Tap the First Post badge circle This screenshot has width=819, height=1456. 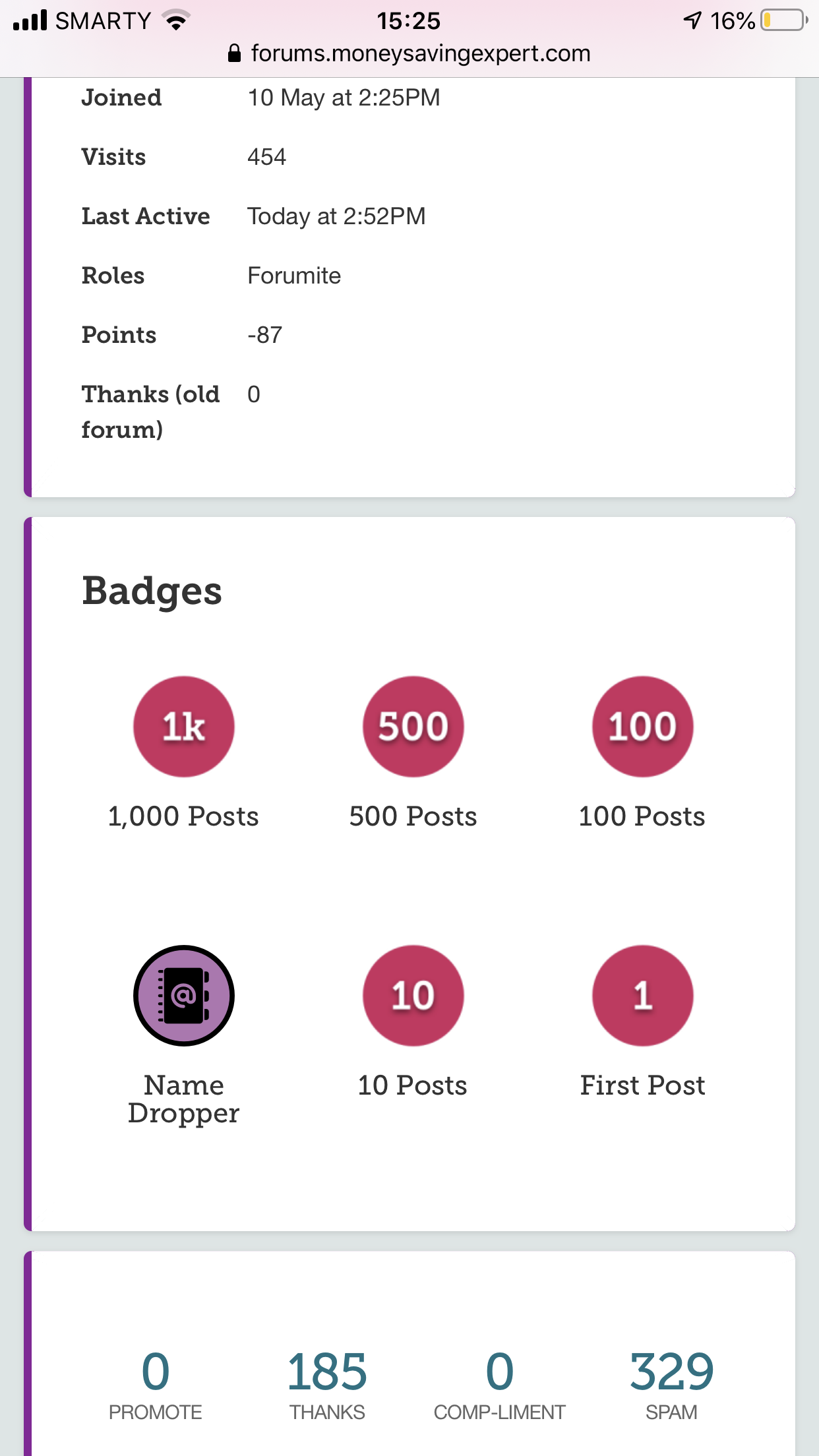pos(642,996)
